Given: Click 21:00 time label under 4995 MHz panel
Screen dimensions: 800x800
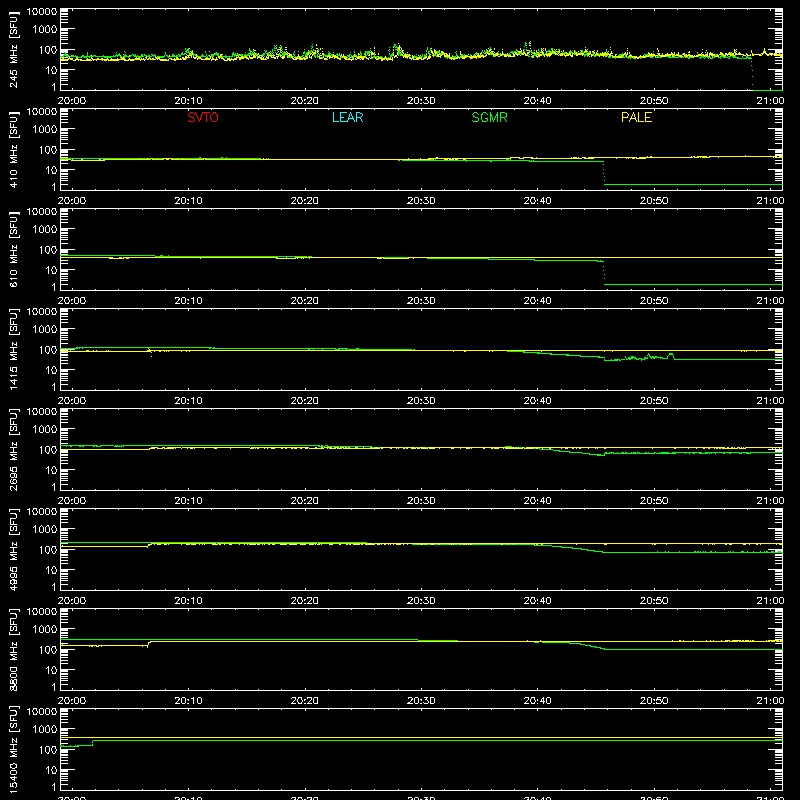Looking at the screenshot, I should [x=770, y=601].
